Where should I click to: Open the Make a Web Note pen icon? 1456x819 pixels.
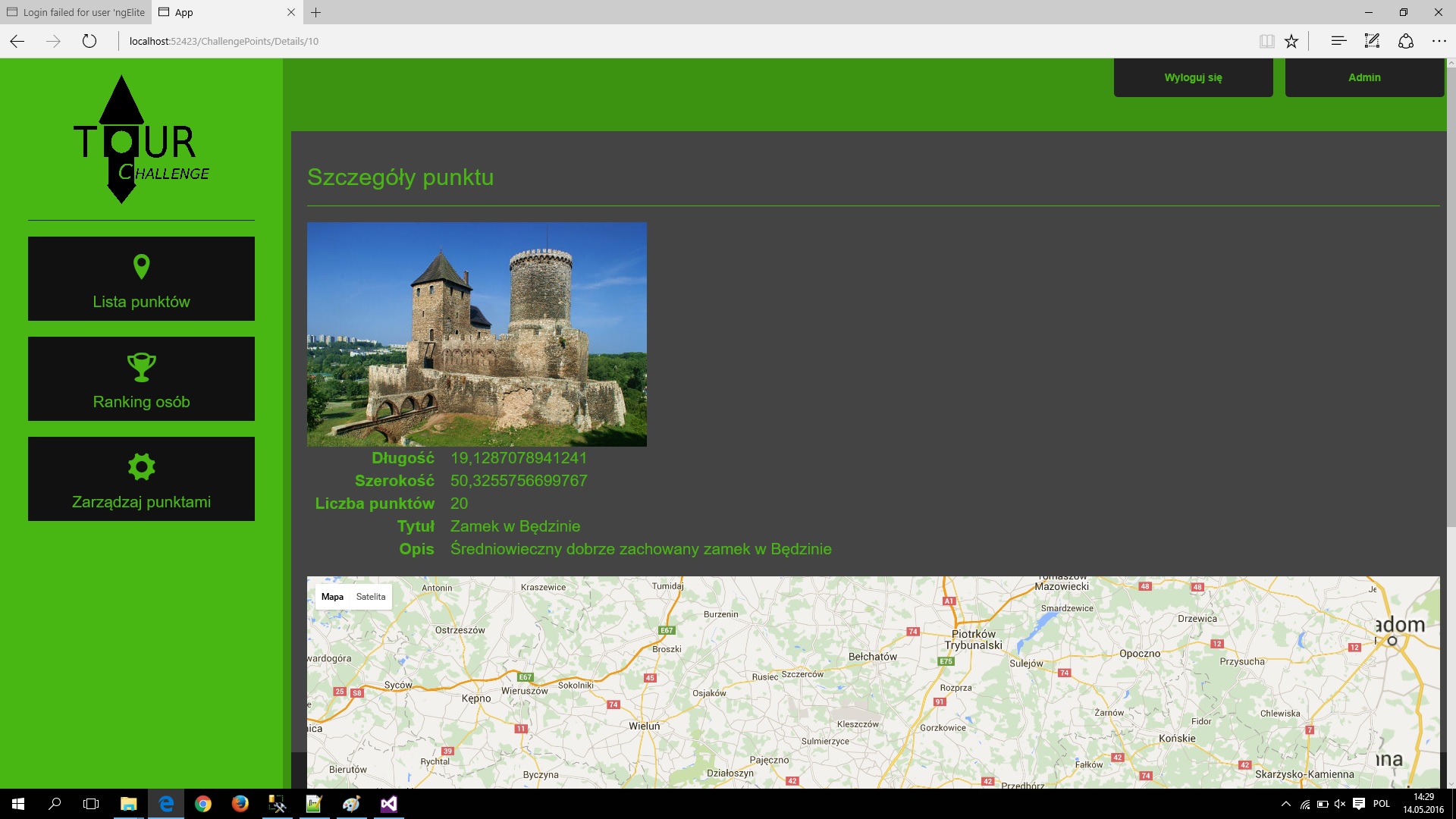point(1372,41)
